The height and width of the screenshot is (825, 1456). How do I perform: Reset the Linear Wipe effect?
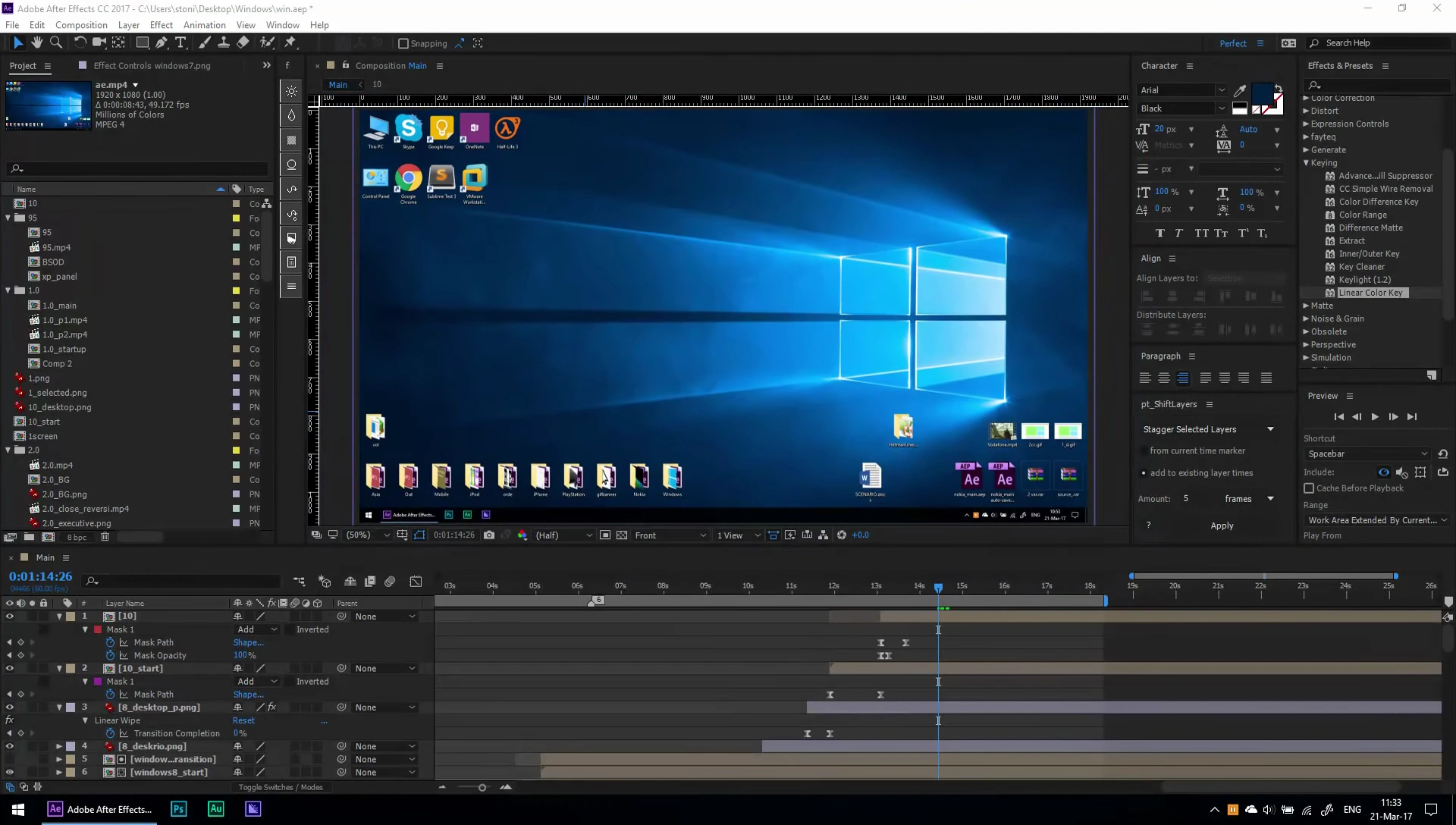[243, 721]
